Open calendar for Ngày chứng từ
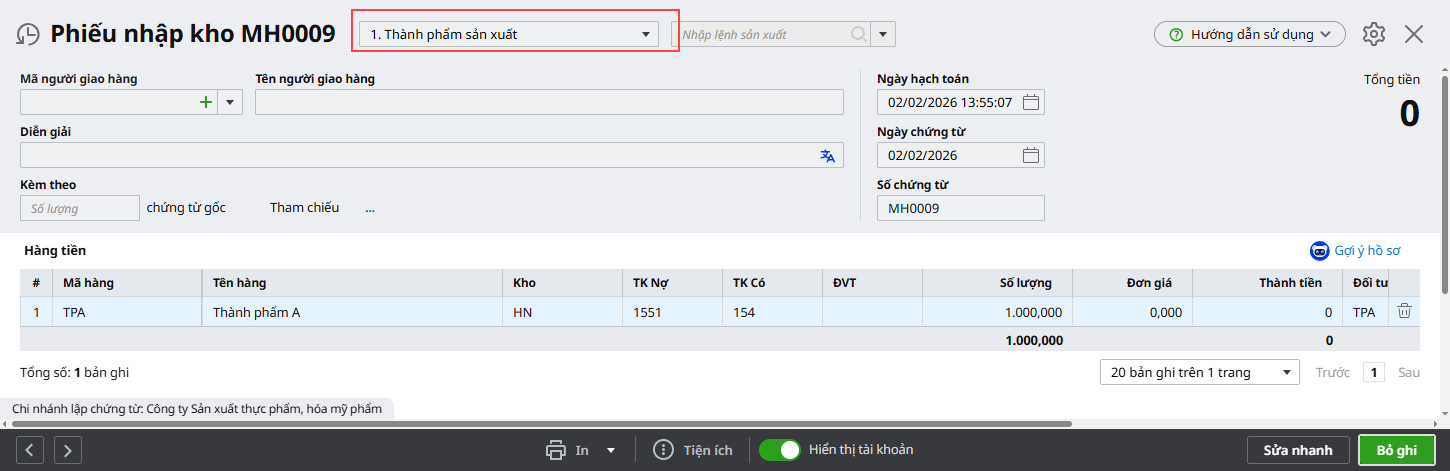Screen dimensions: 1450x471 click(x=1031, y=155)
